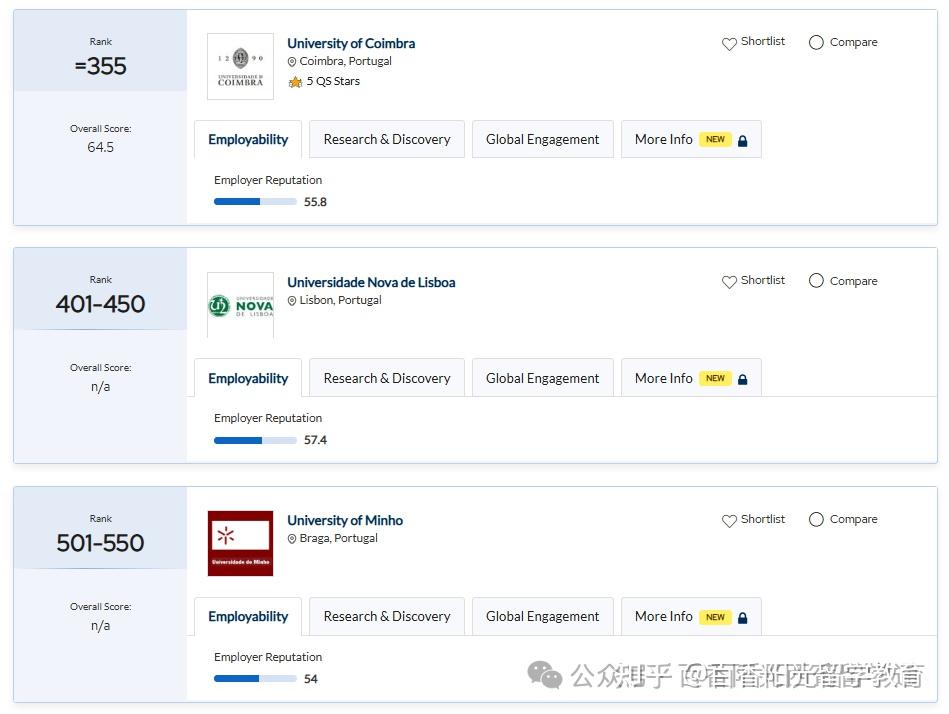
Task: Toggle Compare for University of Minho
Action: coord(816,520)
